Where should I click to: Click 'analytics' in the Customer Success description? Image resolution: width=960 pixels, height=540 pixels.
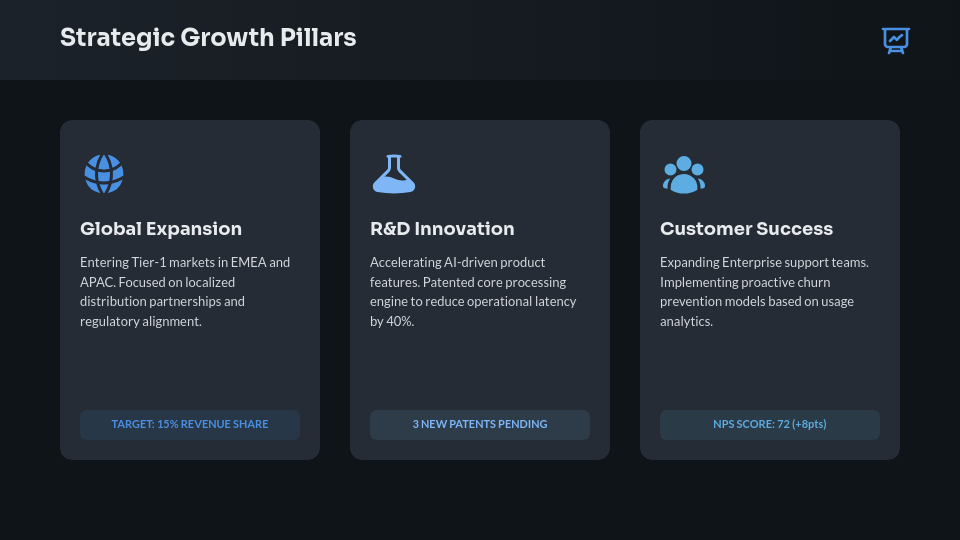[x=686, y=322]
